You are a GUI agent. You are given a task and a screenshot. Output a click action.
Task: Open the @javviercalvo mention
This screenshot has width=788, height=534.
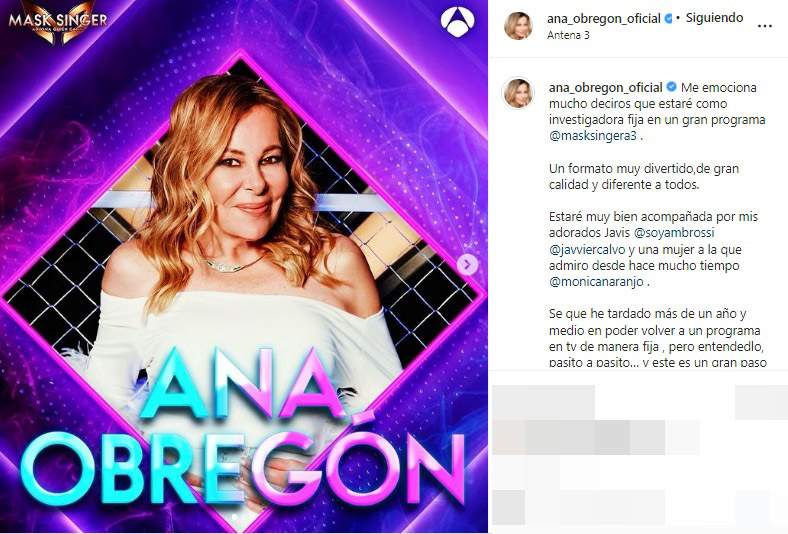(587, 249)
